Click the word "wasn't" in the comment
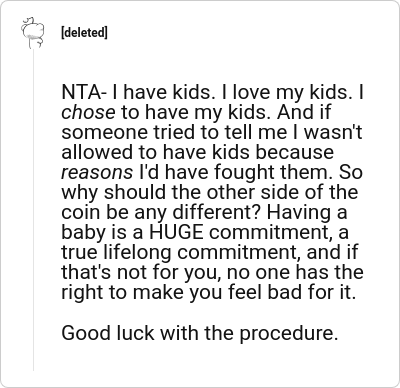The image size is (400, 388). [x=333, y=132]
